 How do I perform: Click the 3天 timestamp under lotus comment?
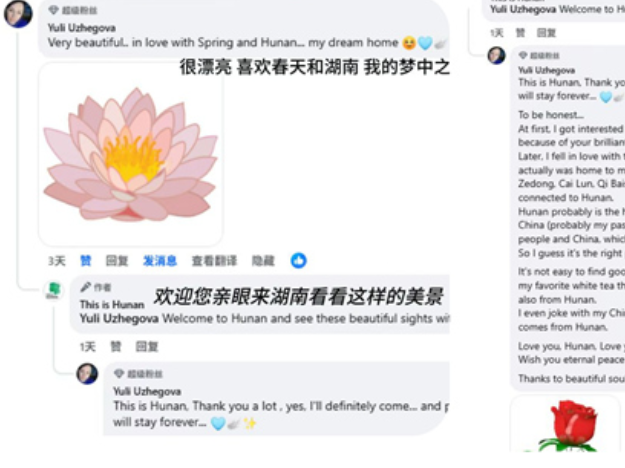pos(57,261)
